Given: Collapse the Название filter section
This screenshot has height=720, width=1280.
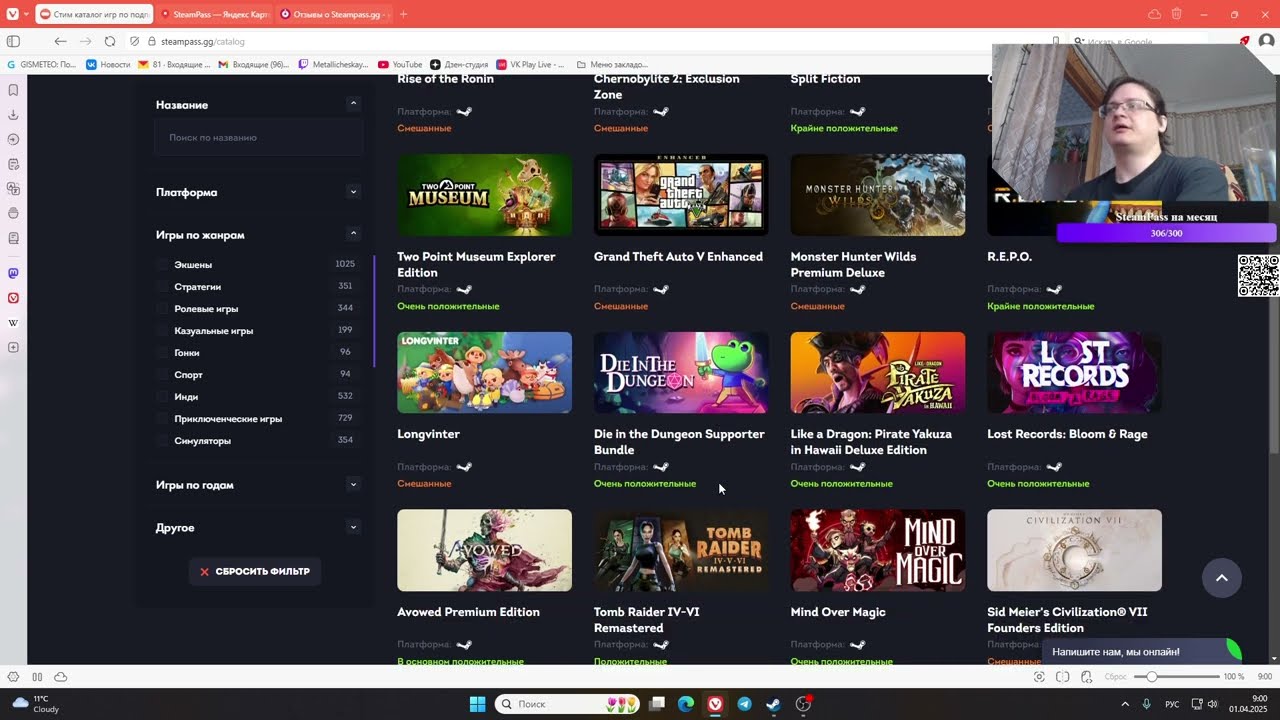Looking at the screenshot, I should coord(353,103).
